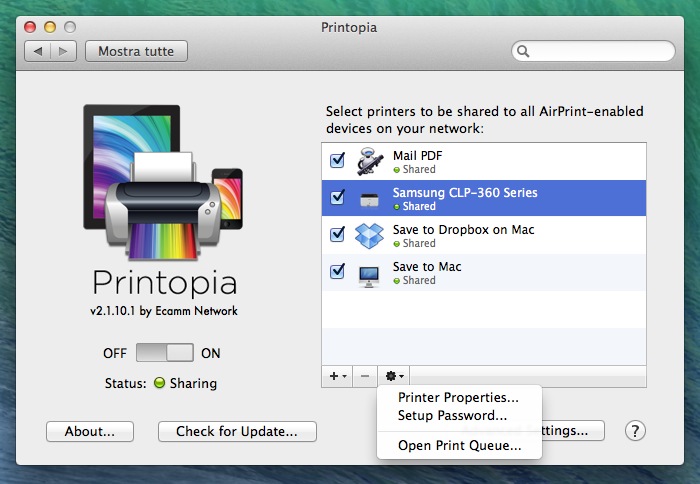Click the Printopia printer logo image
This screenshot has height=484, width=700.
[x=163, y=182]
